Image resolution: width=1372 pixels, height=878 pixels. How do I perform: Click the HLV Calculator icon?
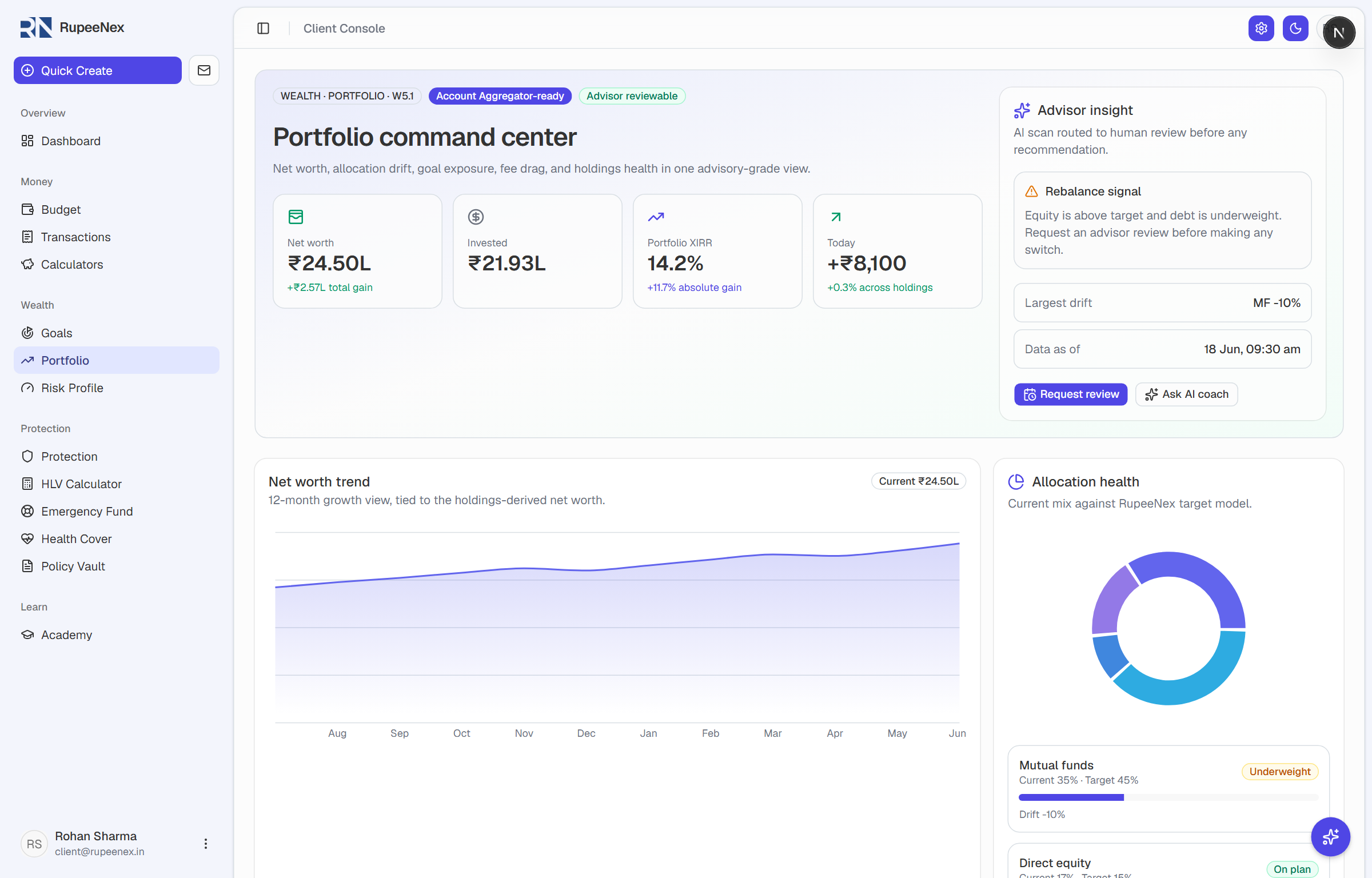pos(27,484)
